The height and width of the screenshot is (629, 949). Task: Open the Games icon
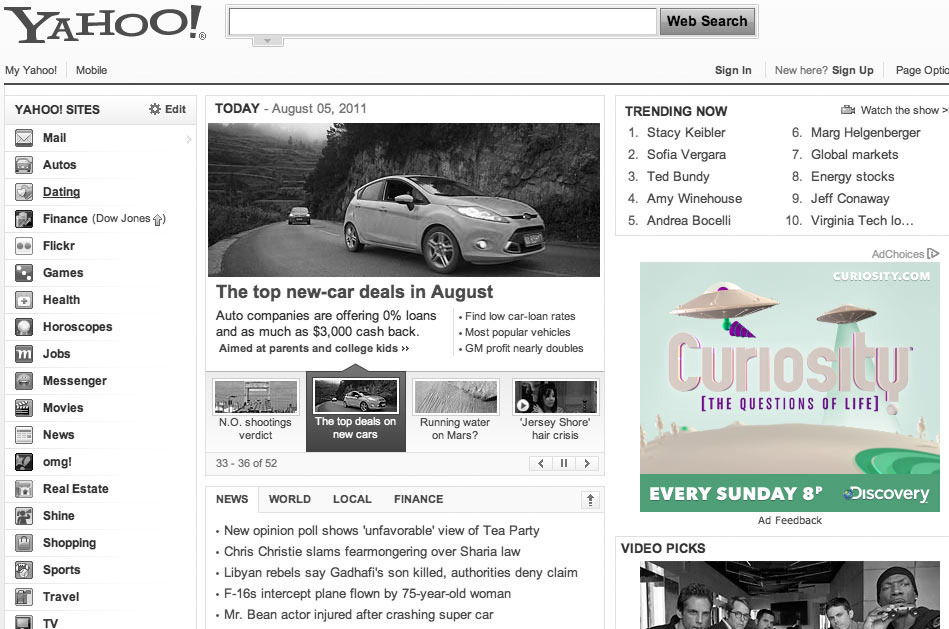(x=24, y=273)
